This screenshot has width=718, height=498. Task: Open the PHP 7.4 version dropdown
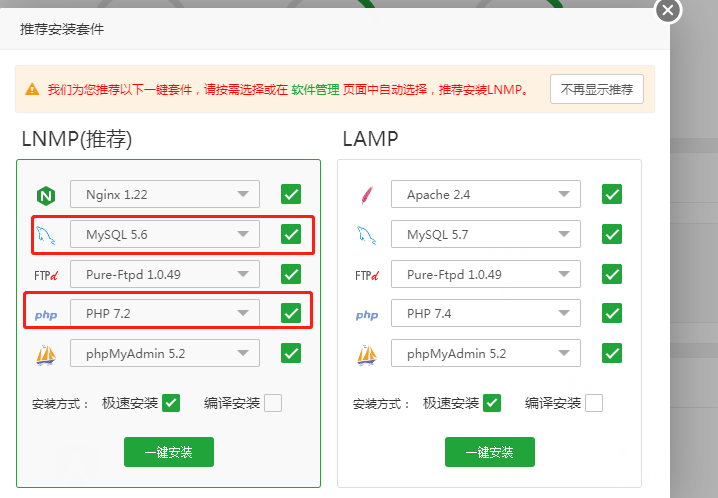point(486,313)
